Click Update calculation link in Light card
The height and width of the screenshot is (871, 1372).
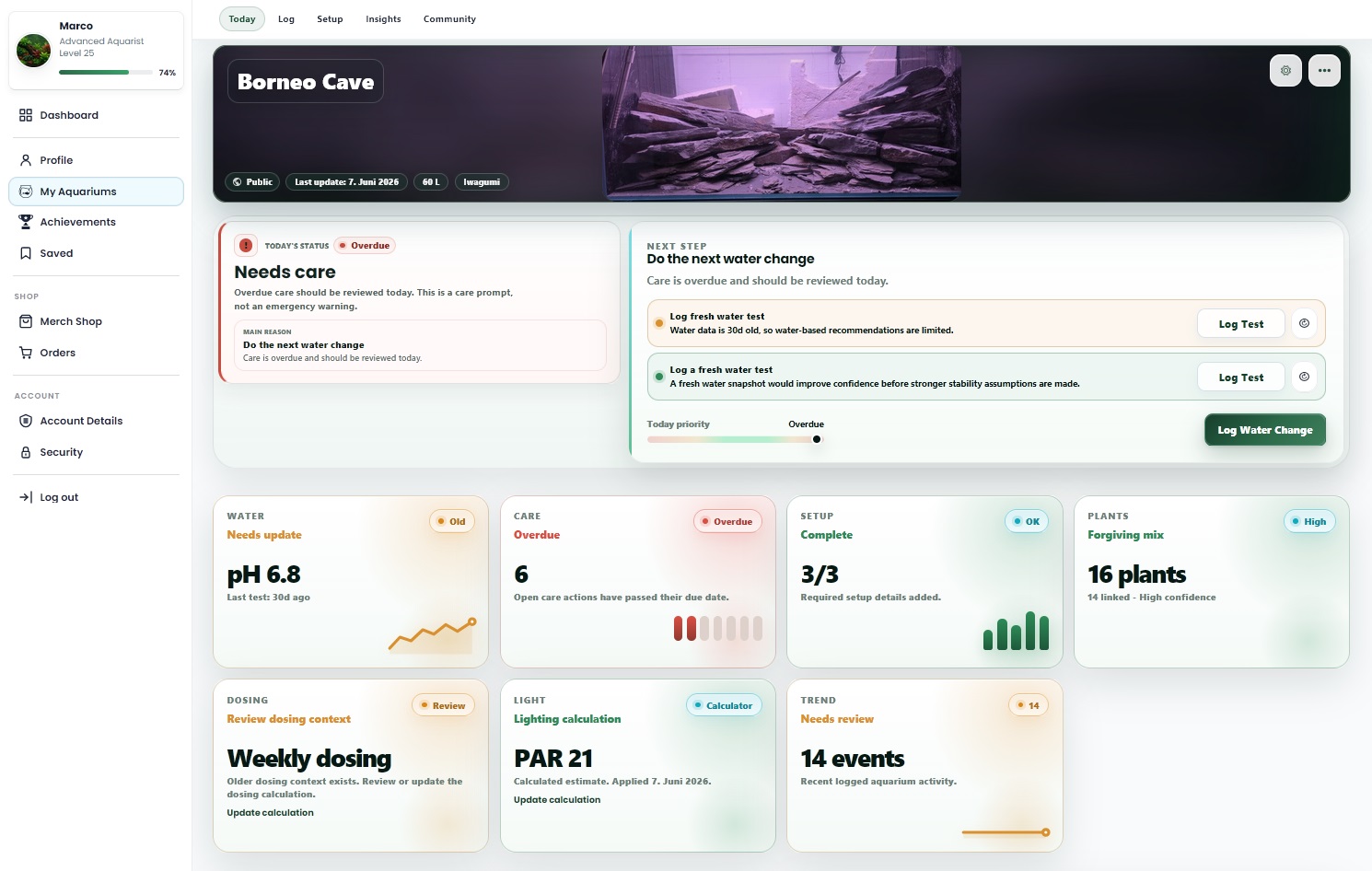coord(557,800)
